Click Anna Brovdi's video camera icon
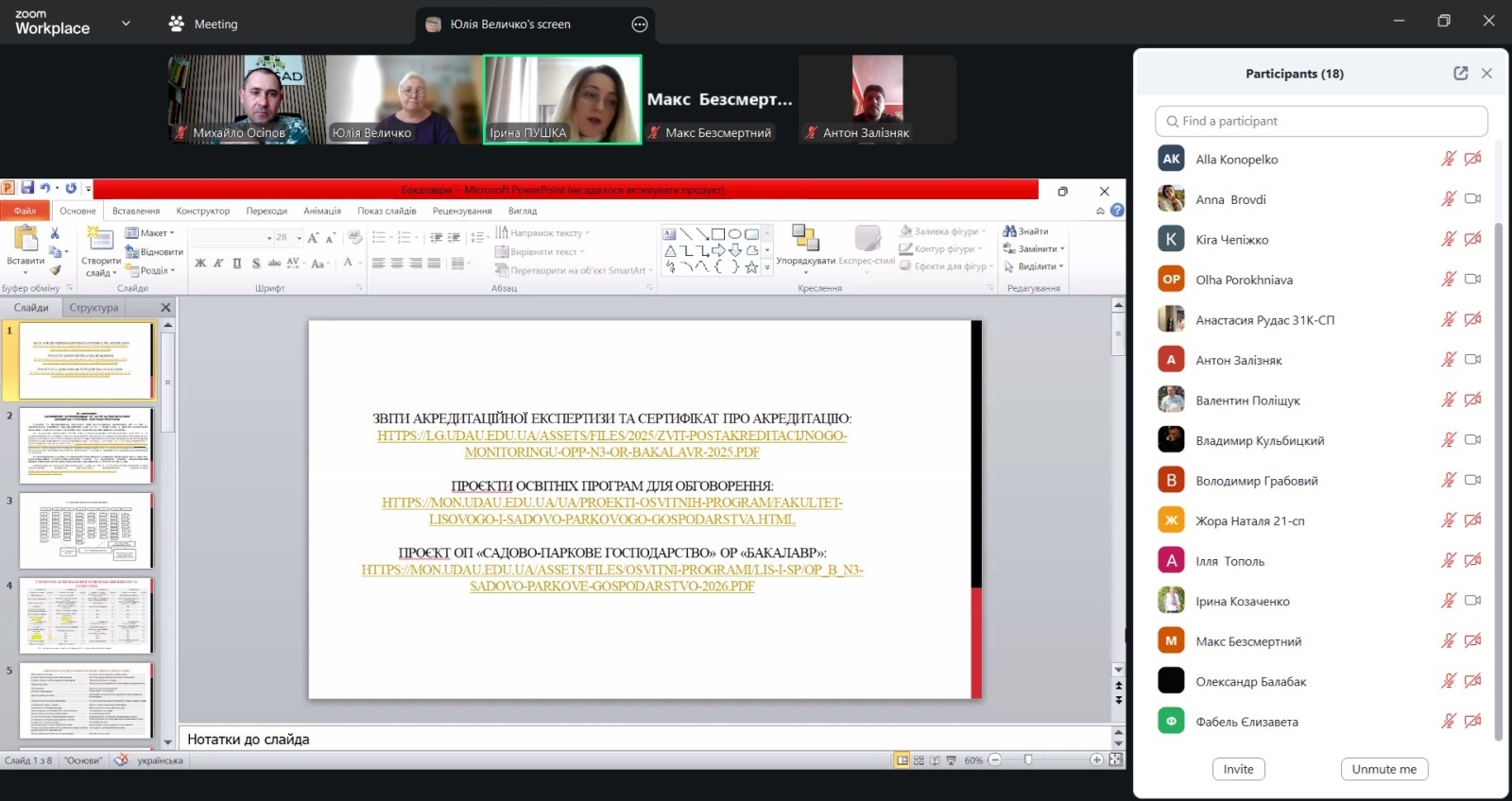Viewport: 1512px width, 801px height. [x=1472, y=199]
